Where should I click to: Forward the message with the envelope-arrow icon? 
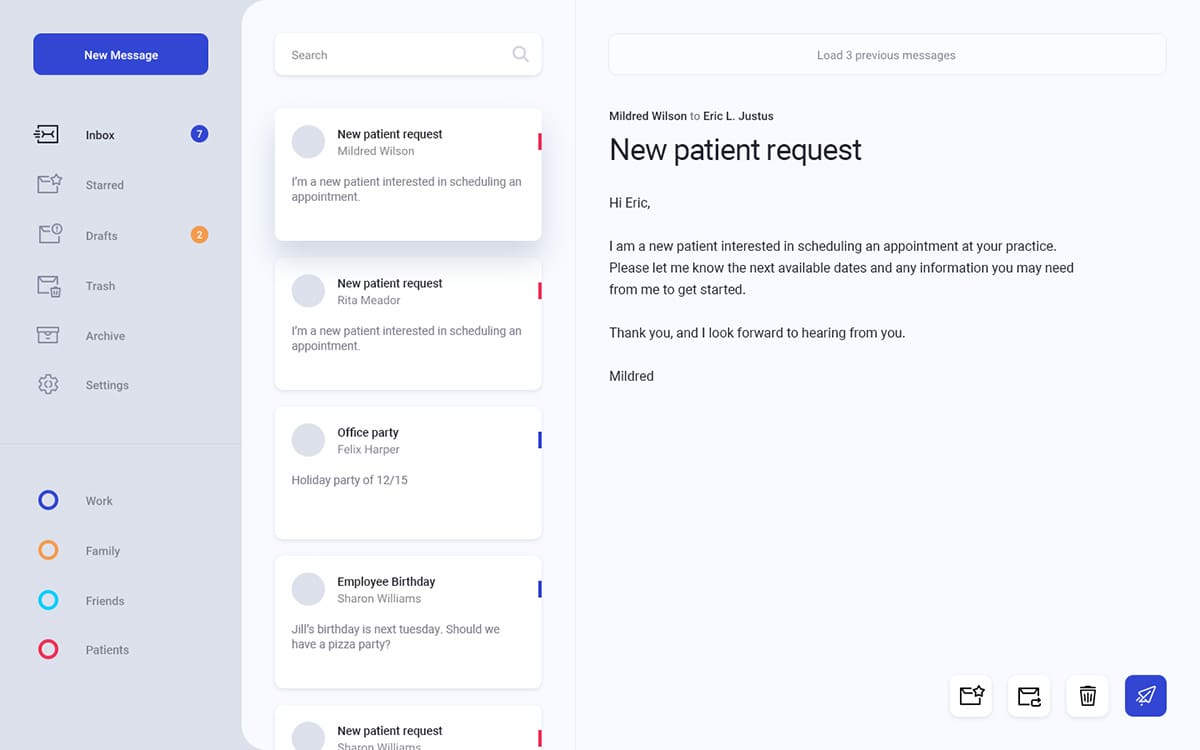[x=1028, y=696]
